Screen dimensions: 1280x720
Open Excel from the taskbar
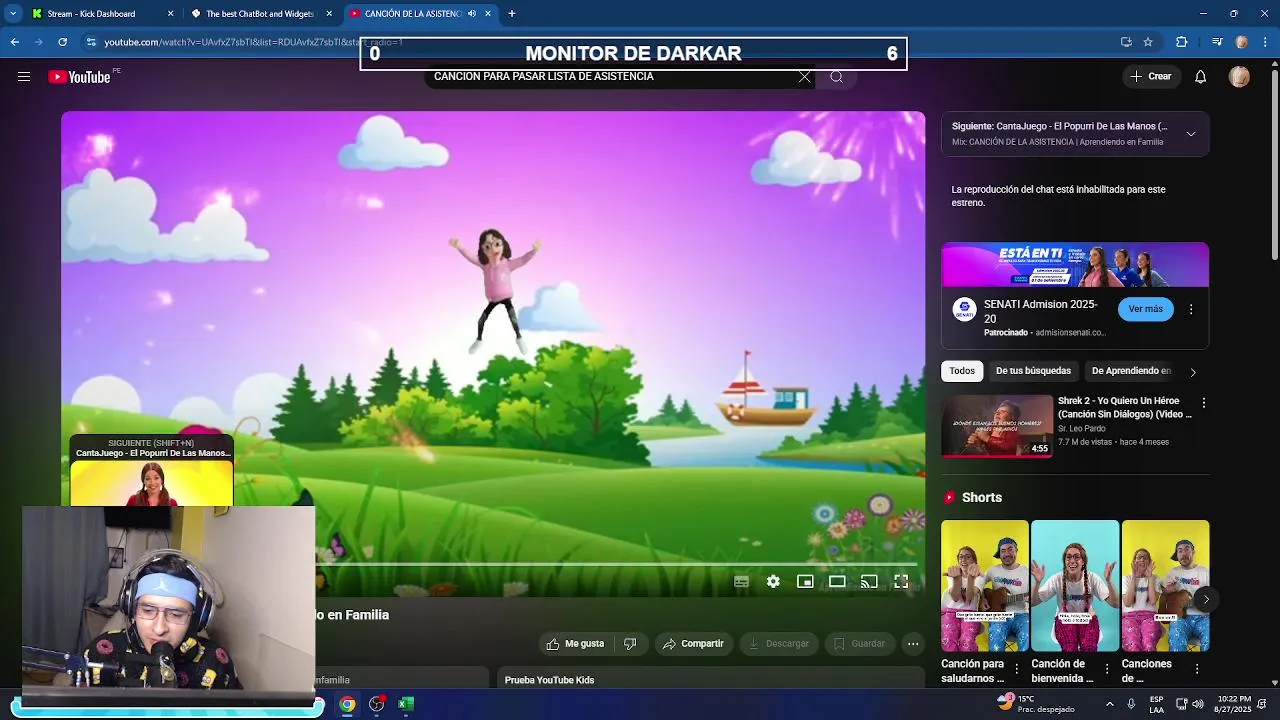click(x=406, y=704)
